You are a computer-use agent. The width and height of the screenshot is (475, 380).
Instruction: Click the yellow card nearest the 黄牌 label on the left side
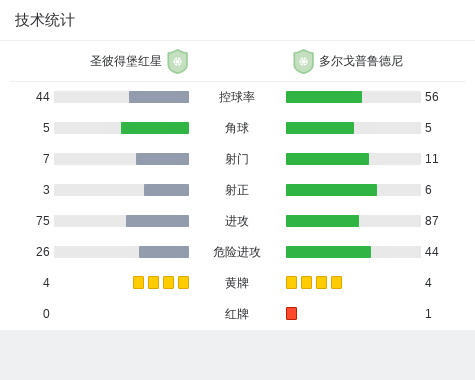183,282
